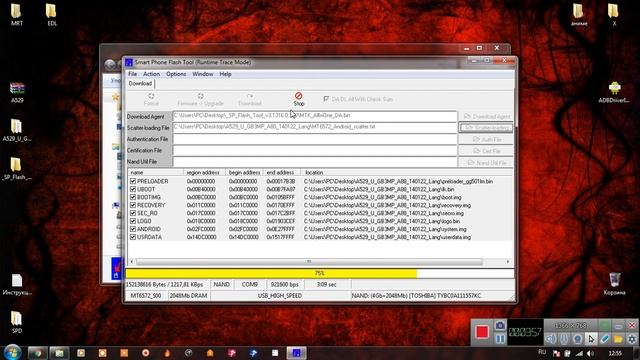This screenshot has width=640, height=360.
Task: Pause the screen recorder
Action: pyautogui.click(x=500, y=339)
